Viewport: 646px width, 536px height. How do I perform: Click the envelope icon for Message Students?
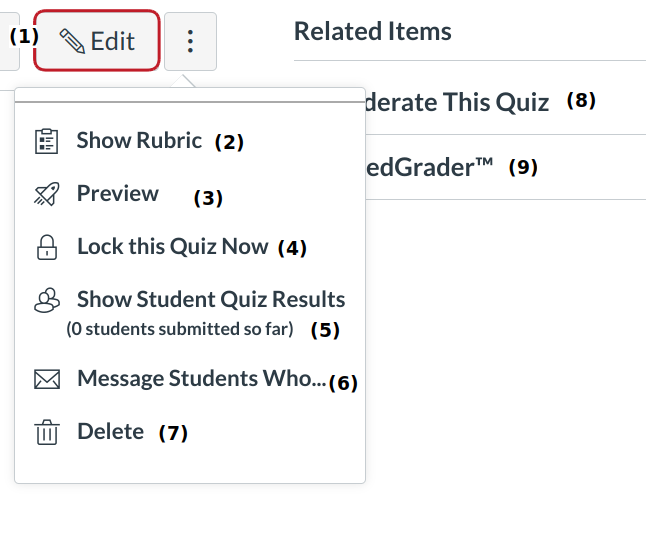coord(46,379)
